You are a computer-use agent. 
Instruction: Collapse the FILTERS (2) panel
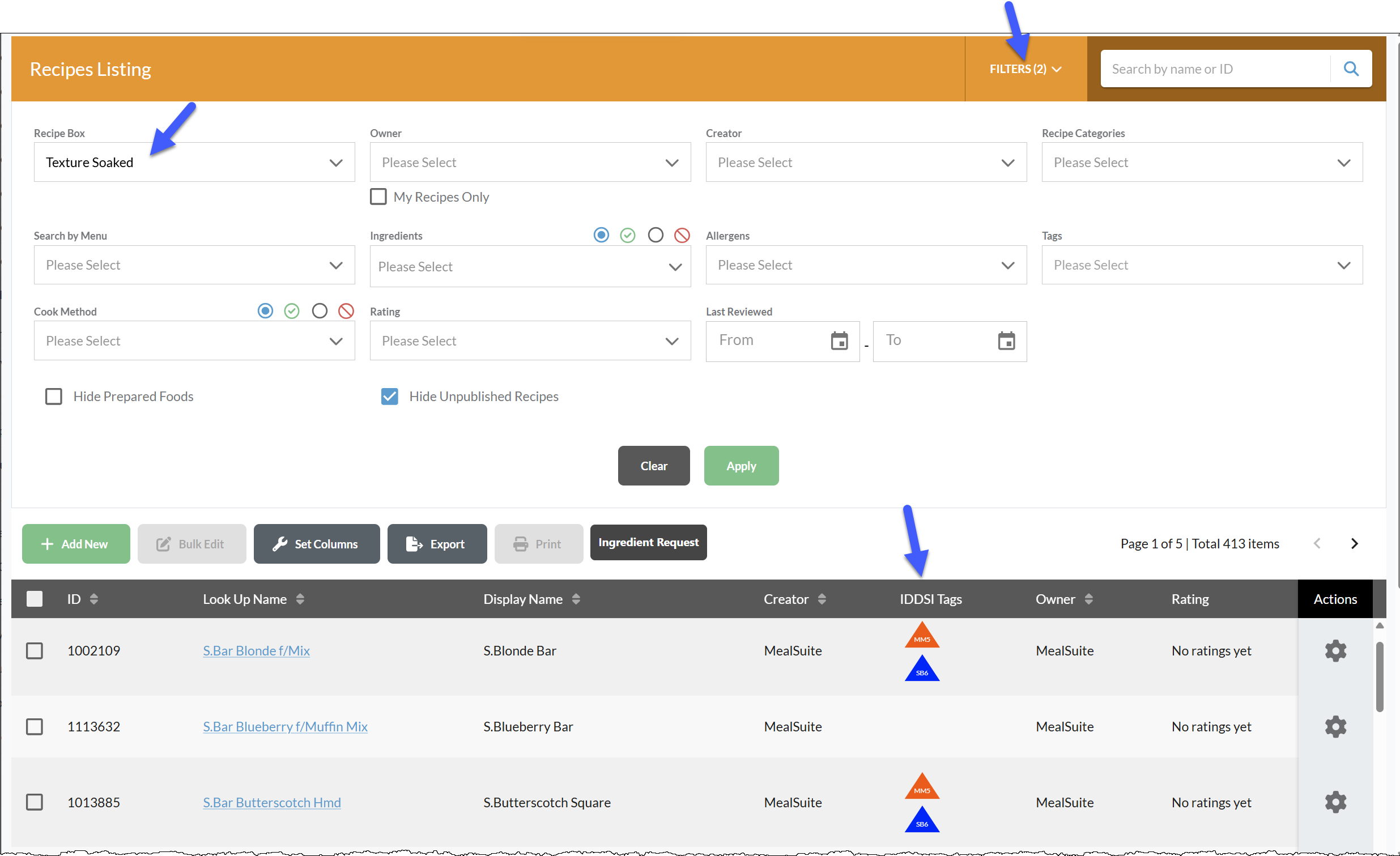pos(1025,69)
